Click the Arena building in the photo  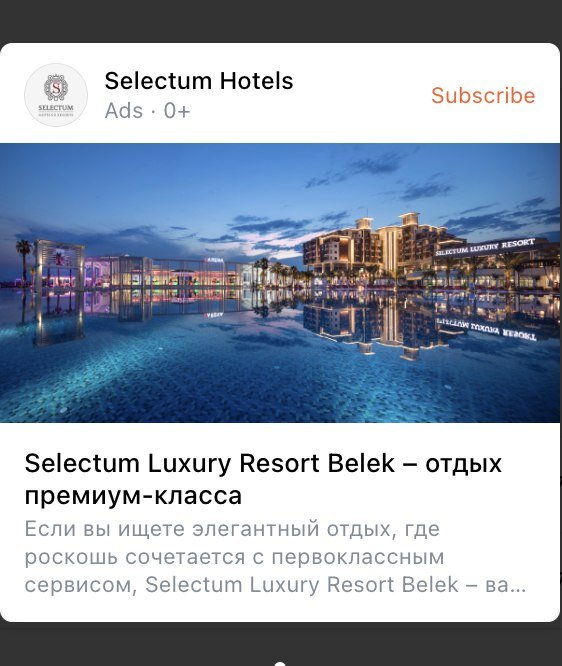215,272
